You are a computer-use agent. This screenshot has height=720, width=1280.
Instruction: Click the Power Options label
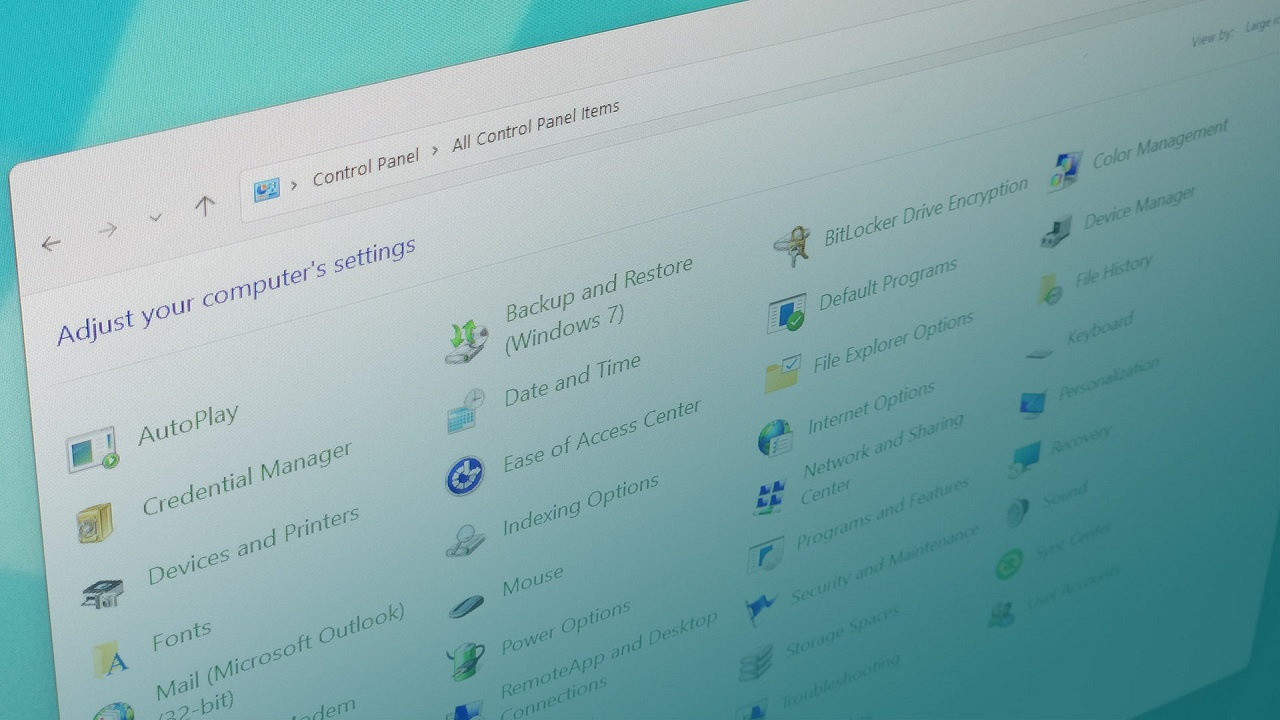point(566,627)
